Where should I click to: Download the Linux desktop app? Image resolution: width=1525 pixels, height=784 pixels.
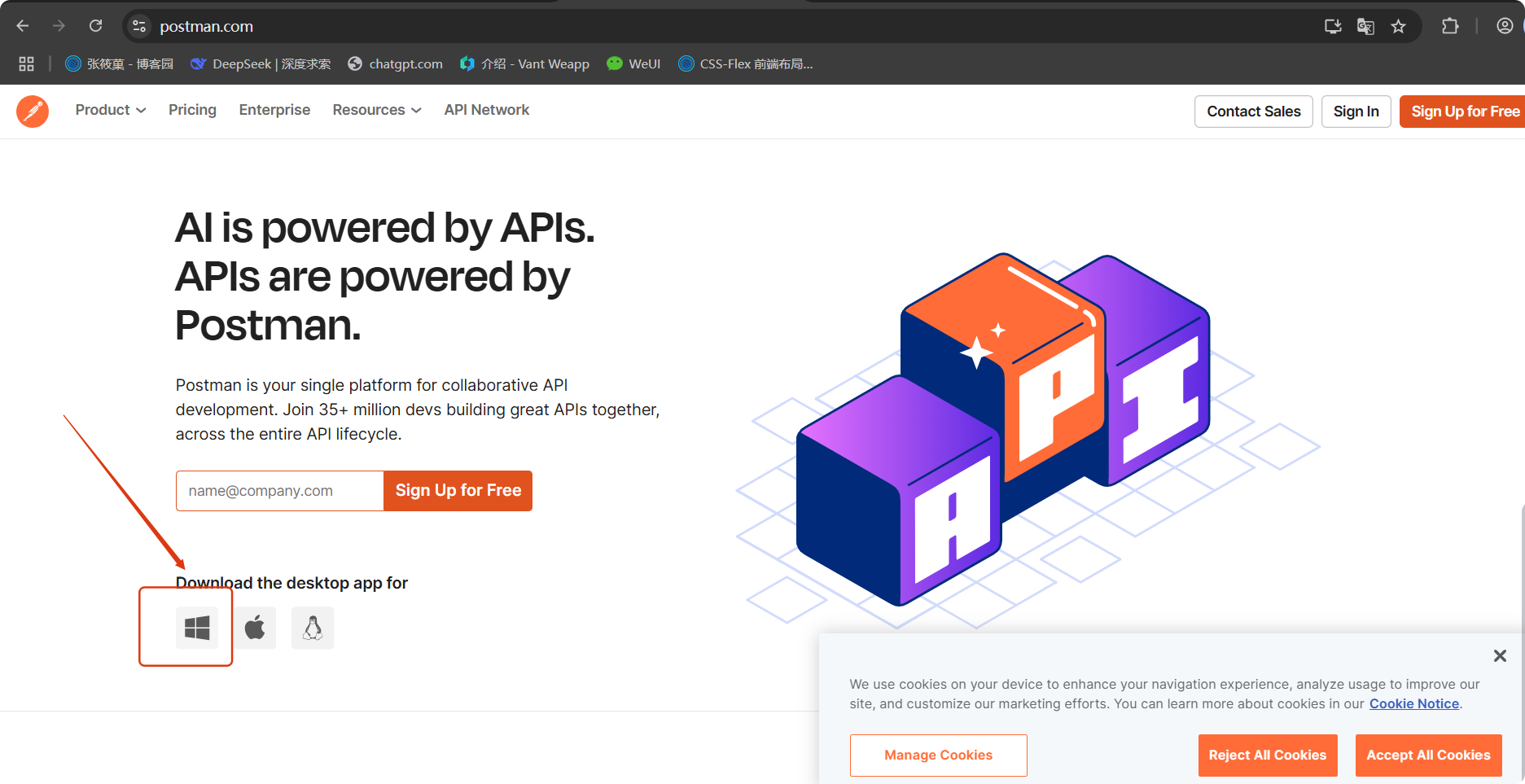pos(313,628)
